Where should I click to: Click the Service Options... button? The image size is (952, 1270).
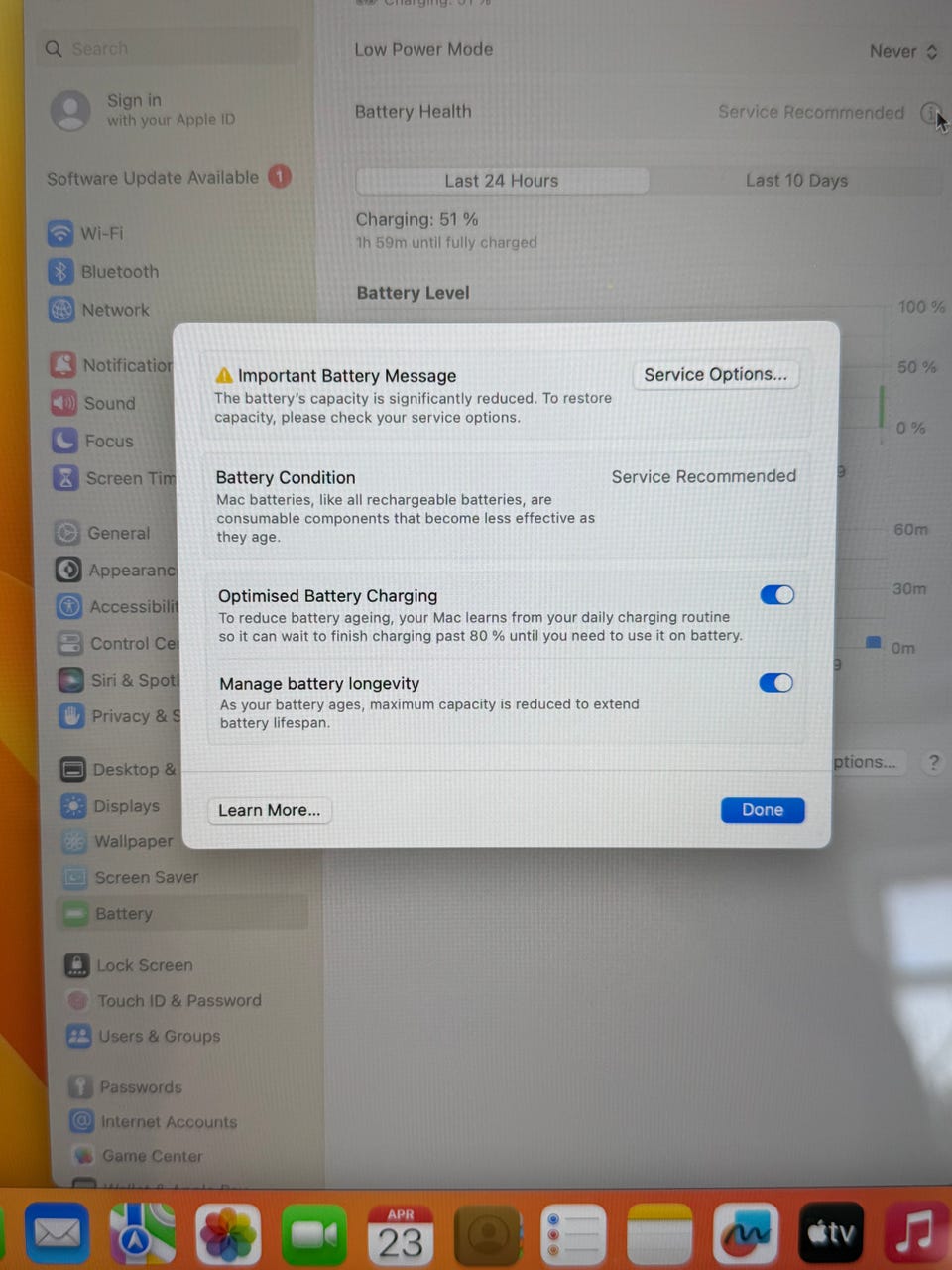pos(715,374)
